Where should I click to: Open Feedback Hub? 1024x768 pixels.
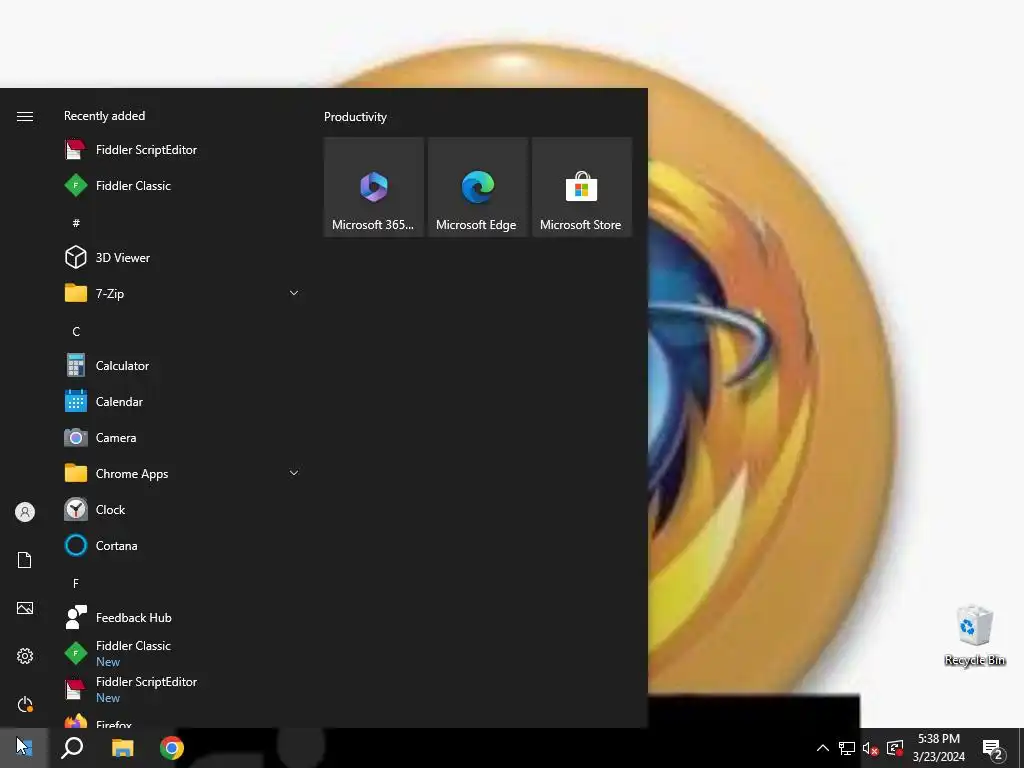[183, 617]
